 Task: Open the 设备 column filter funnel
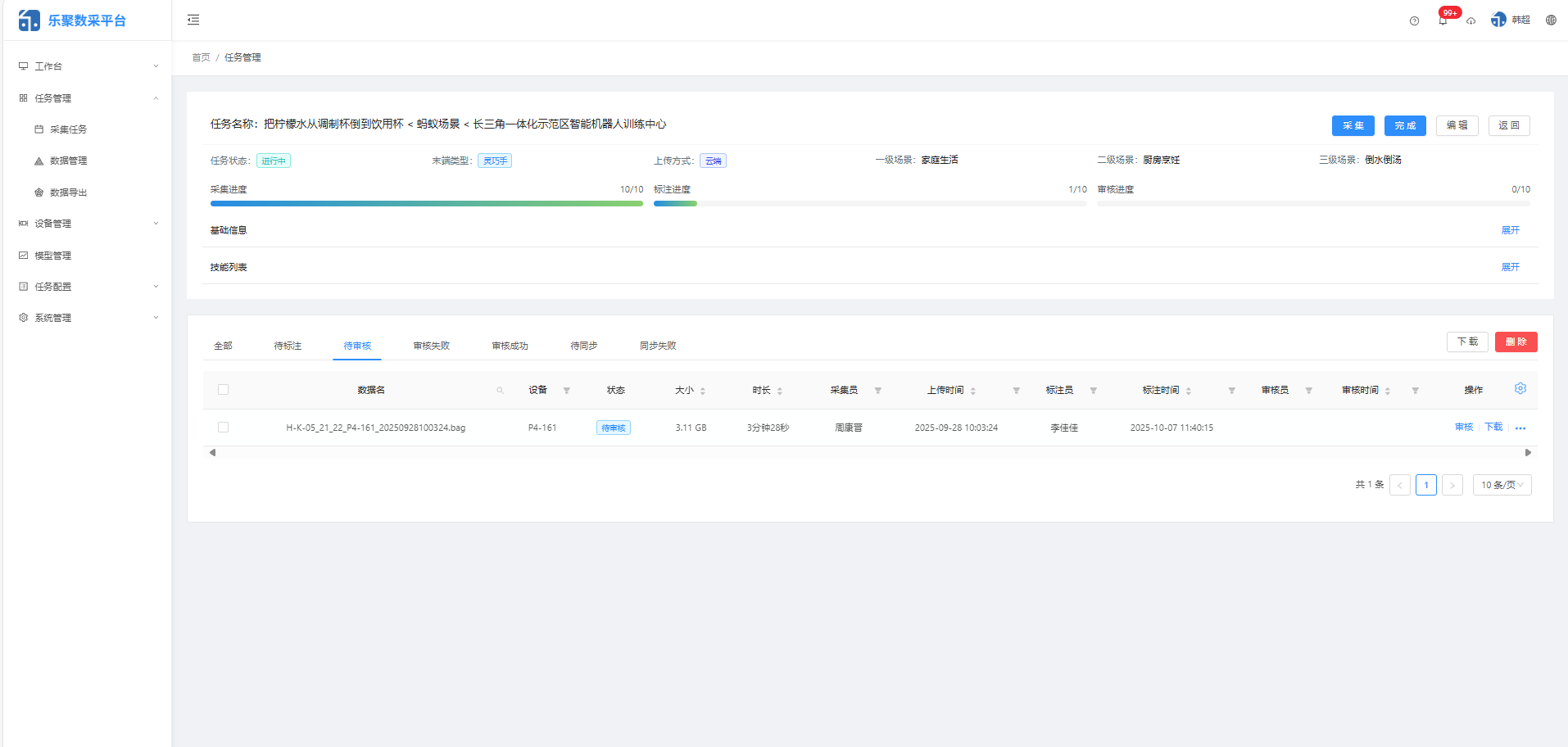tap(566, 391)
